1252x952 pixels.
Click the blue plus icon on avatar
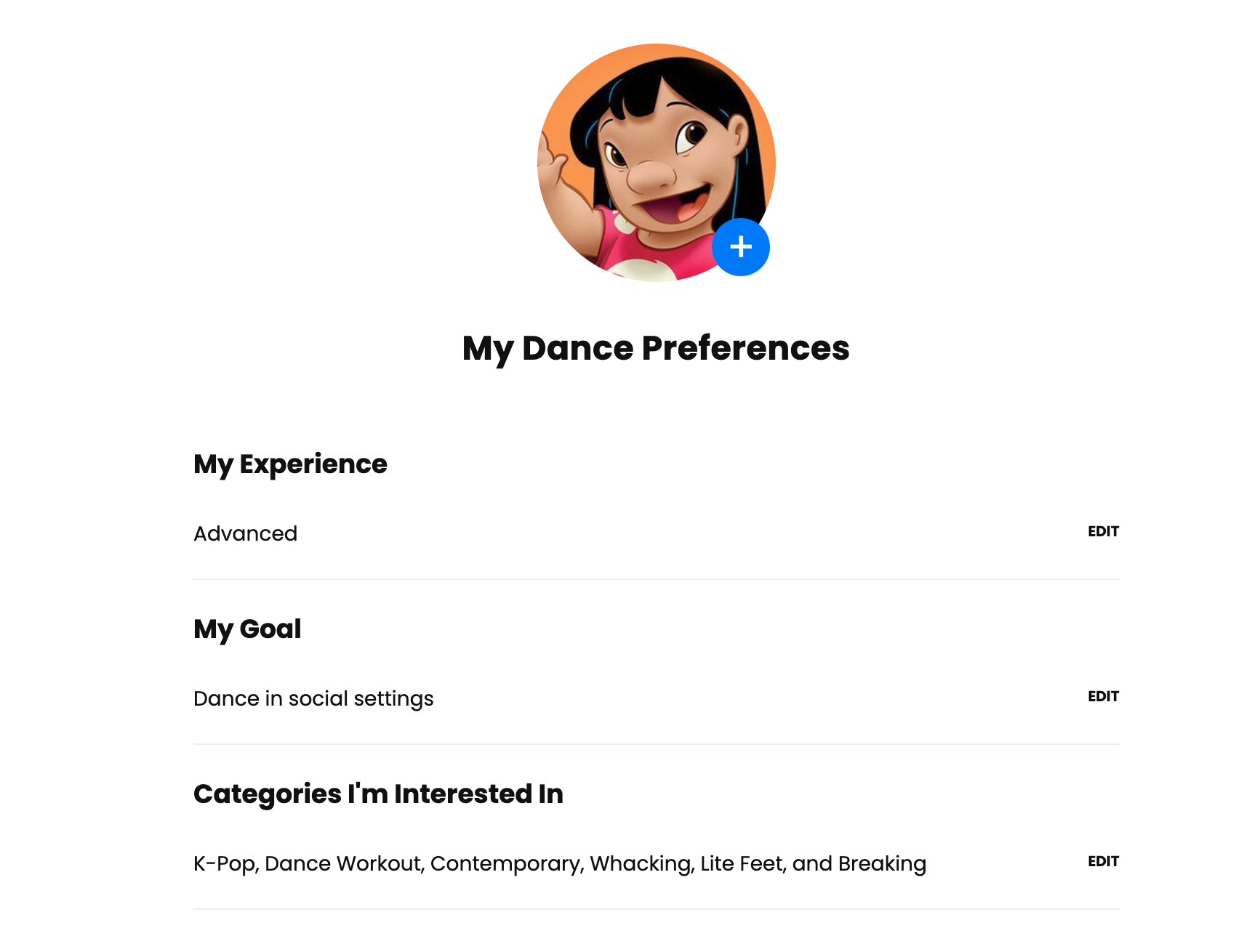(740, 247)
